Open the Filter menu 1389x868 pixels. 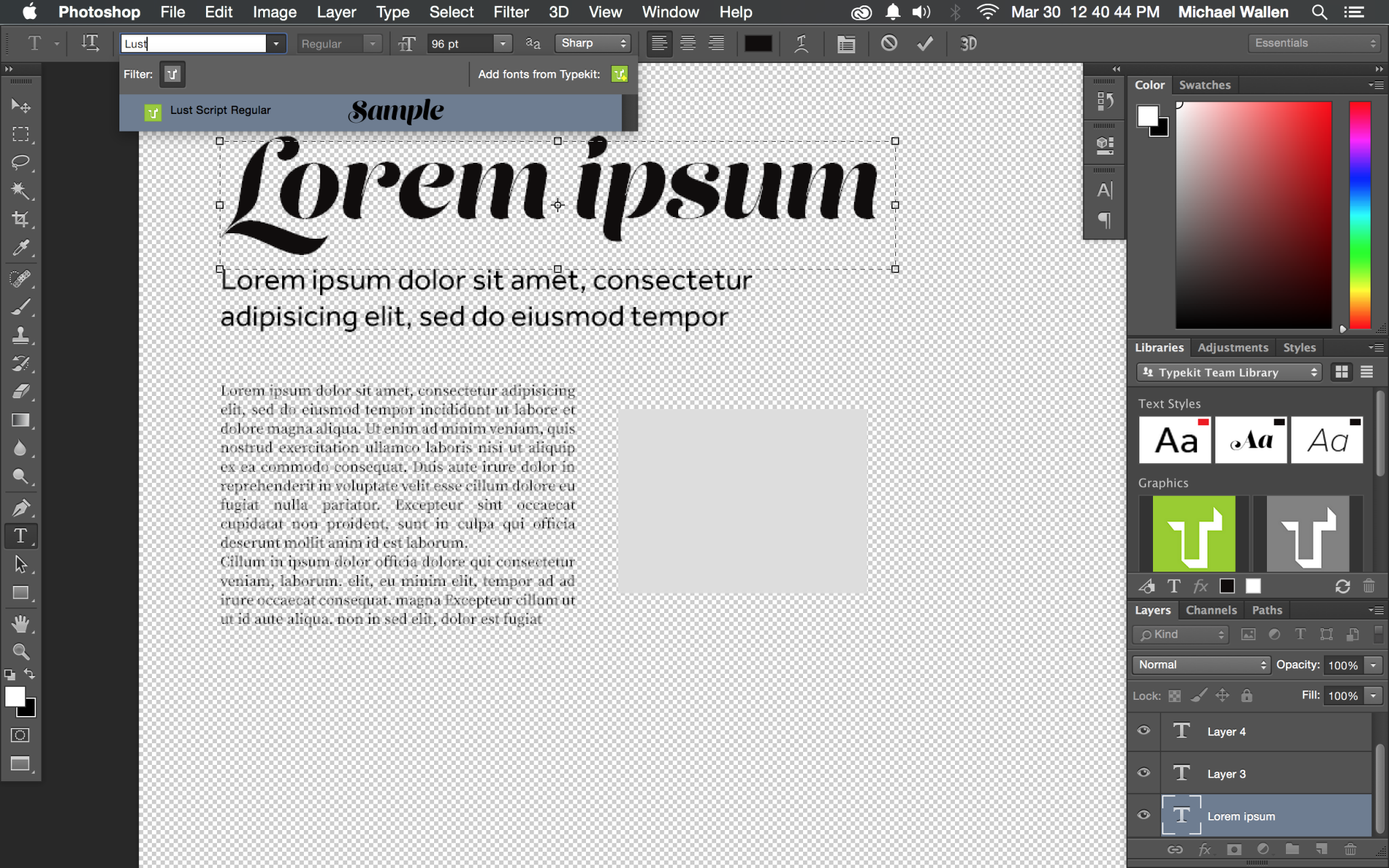tap(511, 12)
